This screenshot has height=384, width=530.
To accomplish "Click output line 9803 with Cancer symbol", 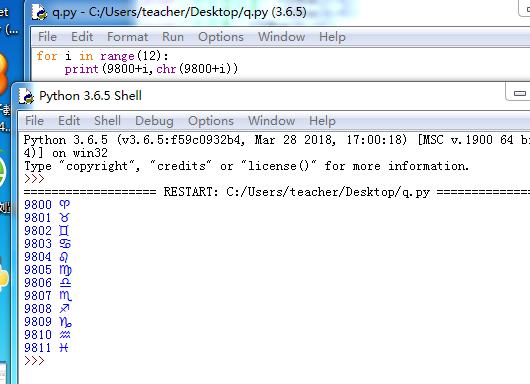I will point(48,244).
